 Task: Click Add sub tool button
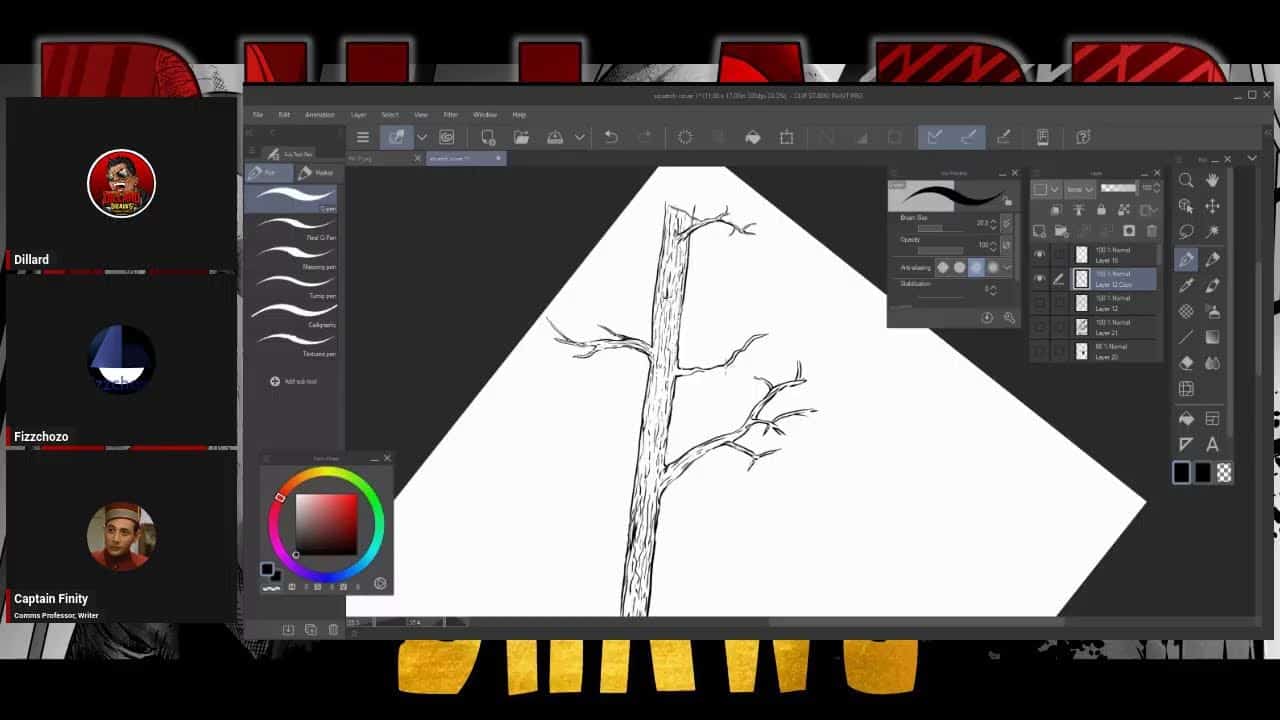(x=293, y=381)
